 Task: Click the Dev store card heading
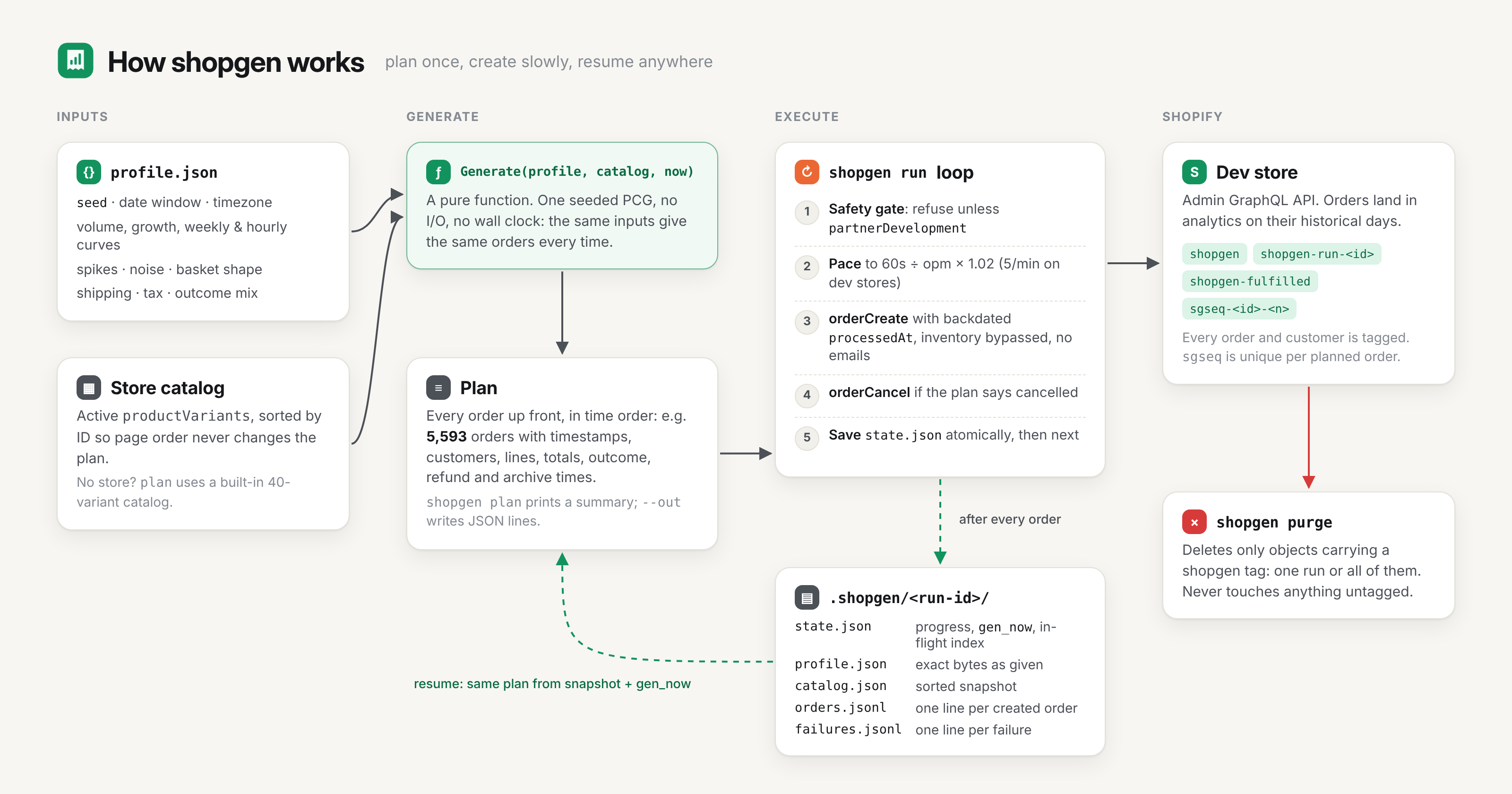tap(1257, 172)
